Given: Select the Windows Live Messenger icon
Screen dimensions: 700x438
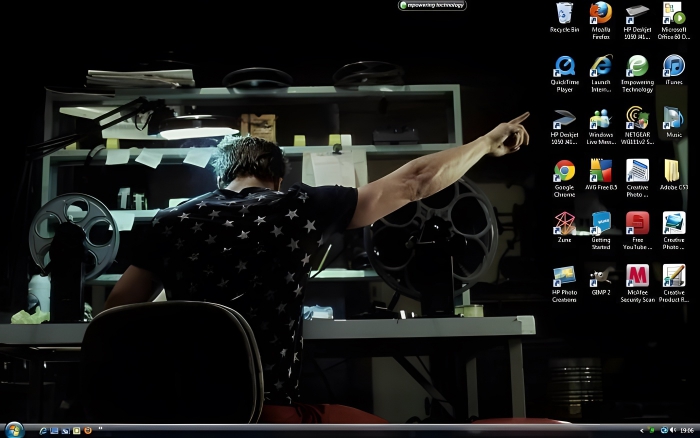Looking at the screenshot, I should 601,118.
